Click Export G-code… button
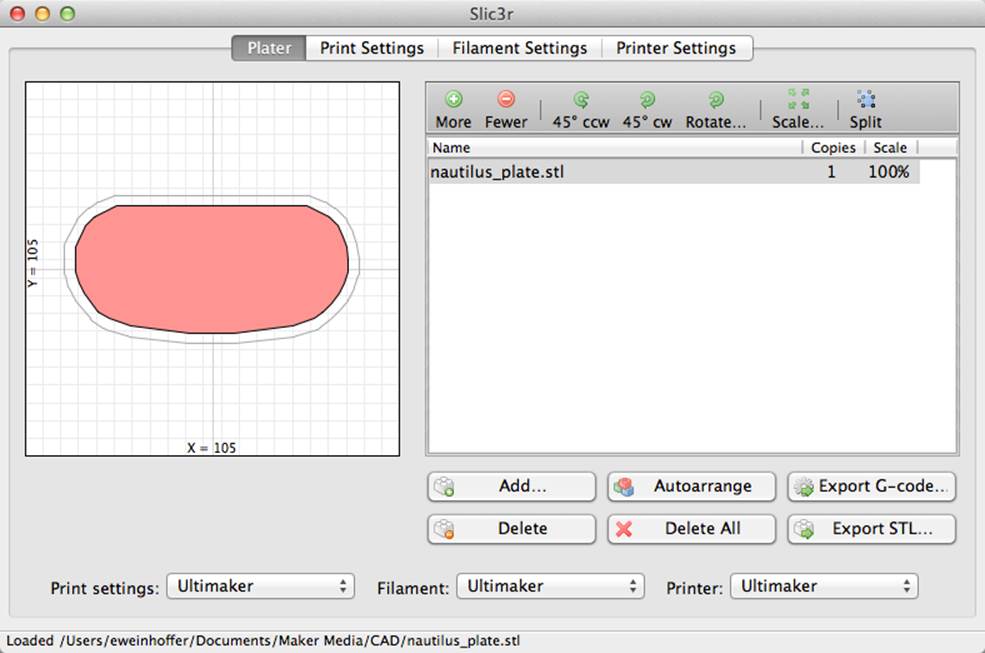 click(x=872, y=486)
